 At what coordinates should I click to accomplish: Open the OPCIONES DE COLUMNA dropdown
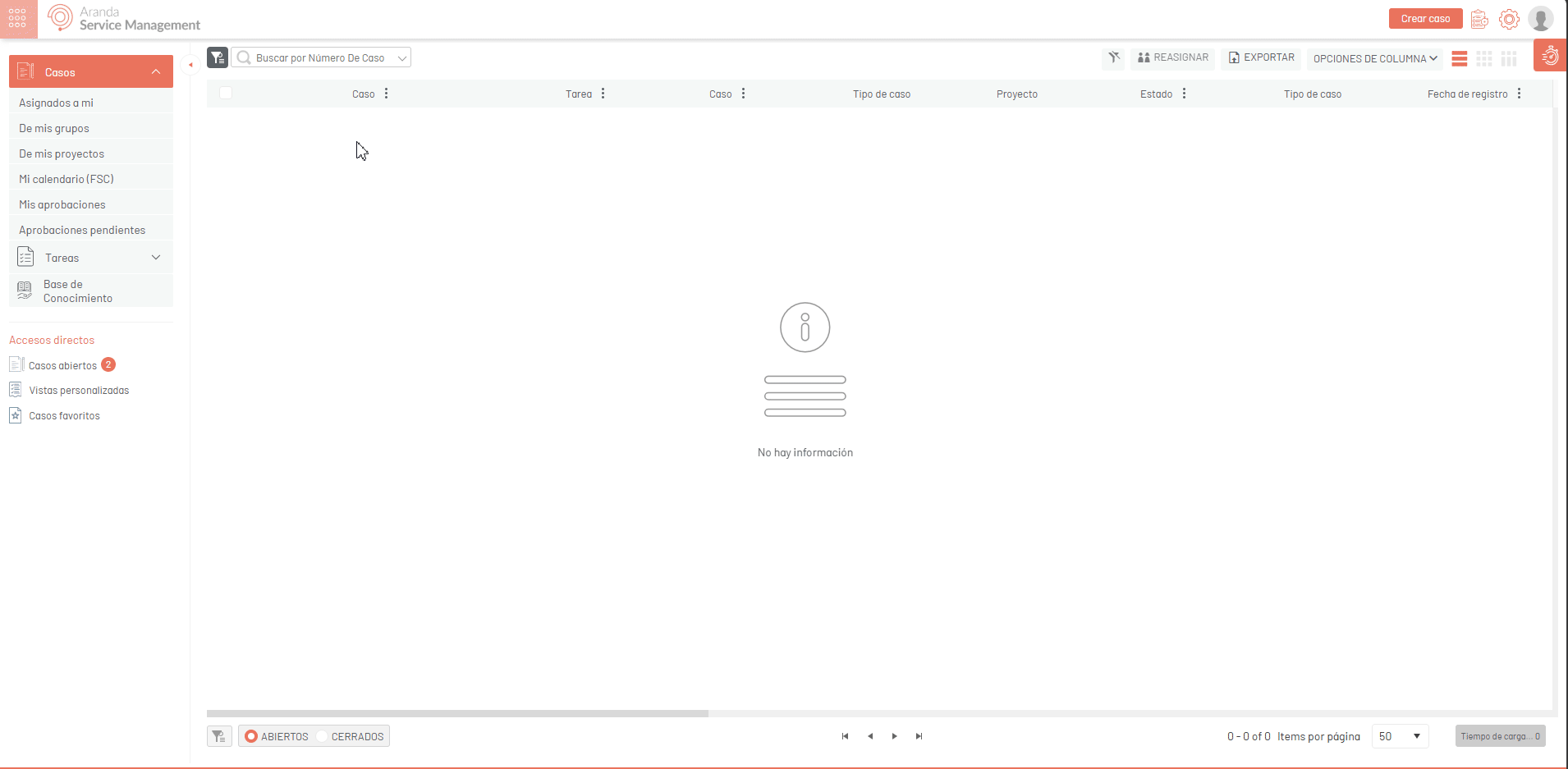1375,58
